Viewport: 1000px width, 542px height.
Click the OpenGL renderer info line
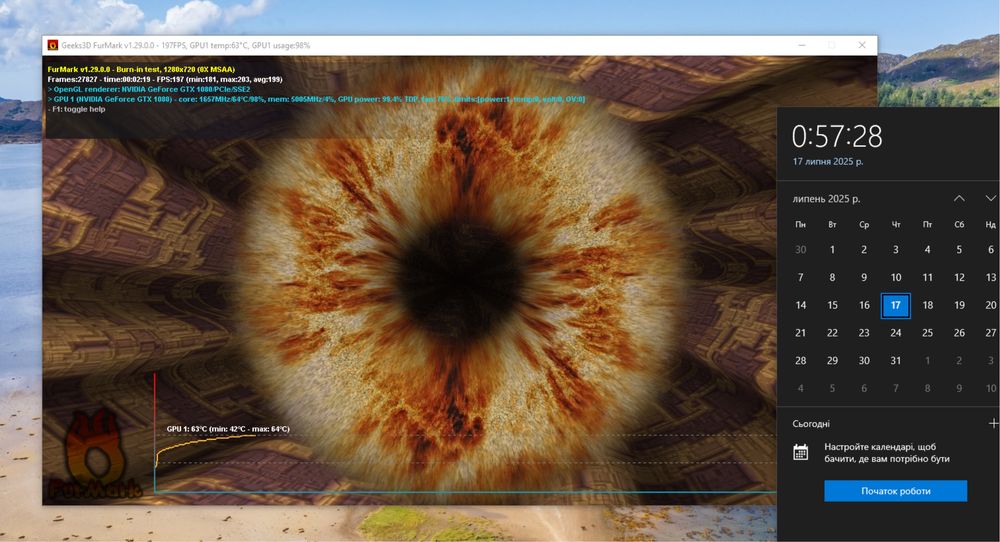coord(149,89)
